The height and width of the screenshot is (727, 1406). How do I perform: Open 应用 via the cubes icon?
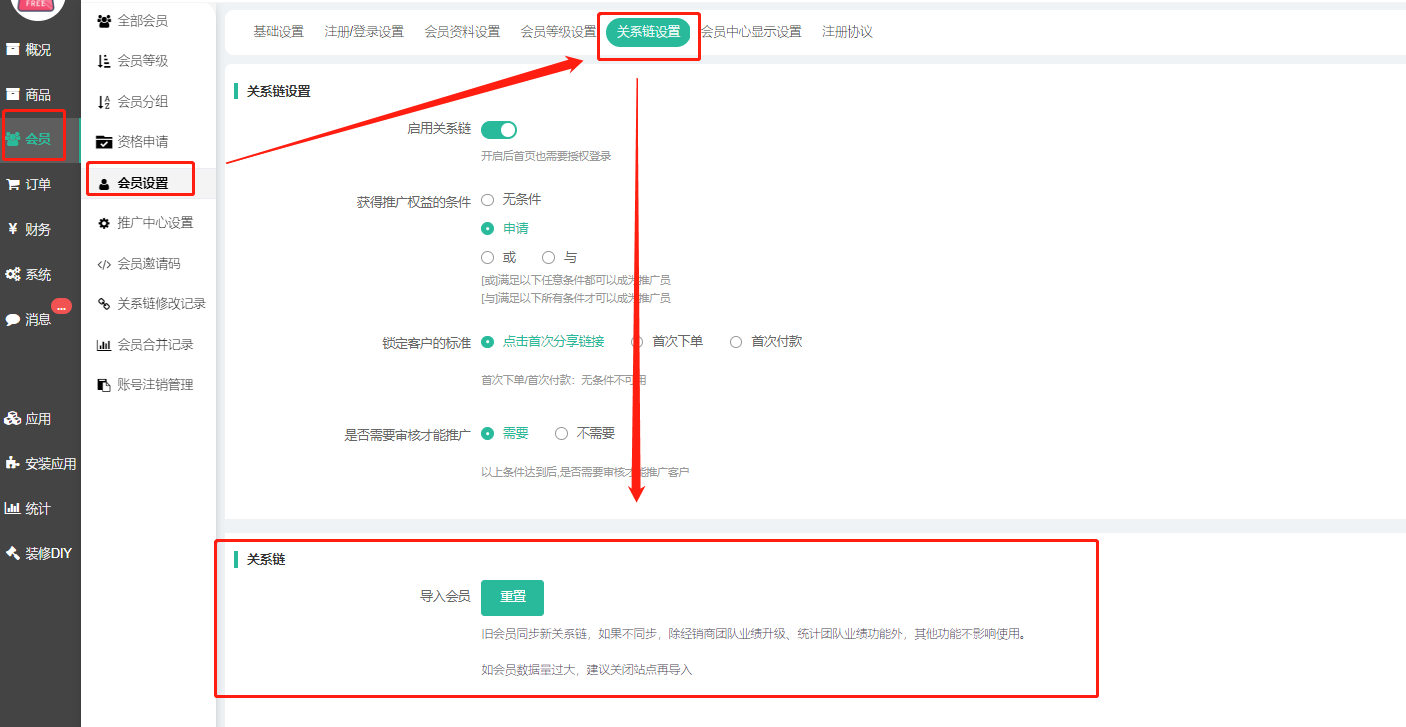coord(13,419)
